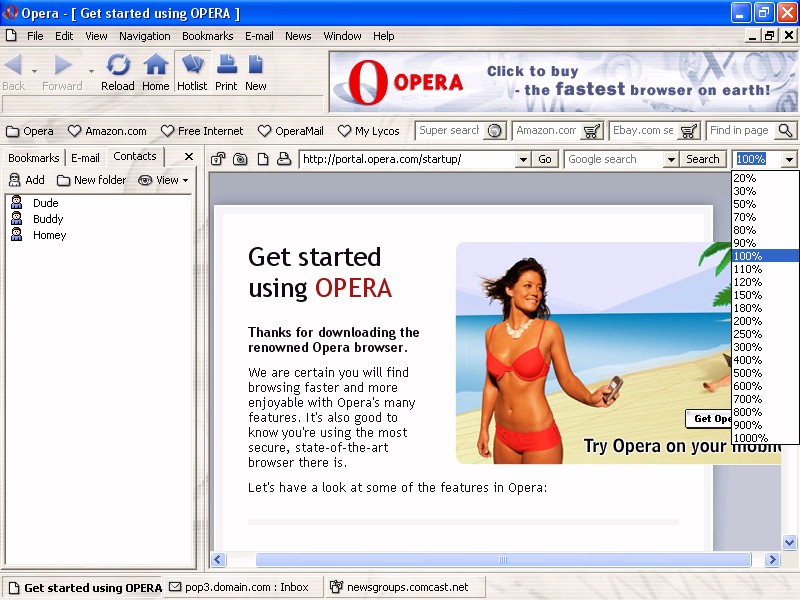Click the Opera banner advertisement
The height and width of the screenshot is (600, 800).
click(x=563, y=82)
